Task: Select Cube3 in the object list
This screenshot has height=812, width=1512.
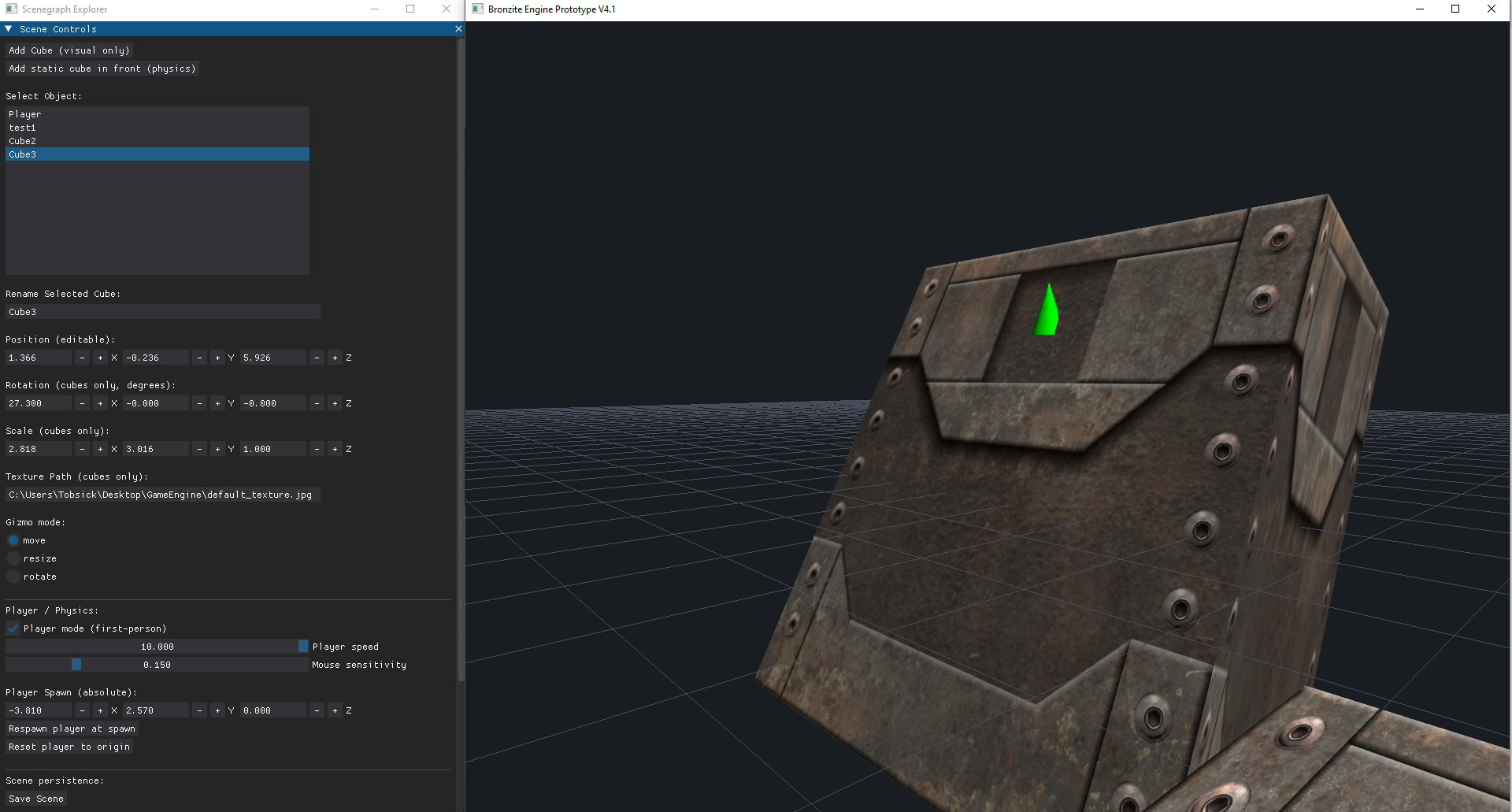Action: click(x=157, y=154)
